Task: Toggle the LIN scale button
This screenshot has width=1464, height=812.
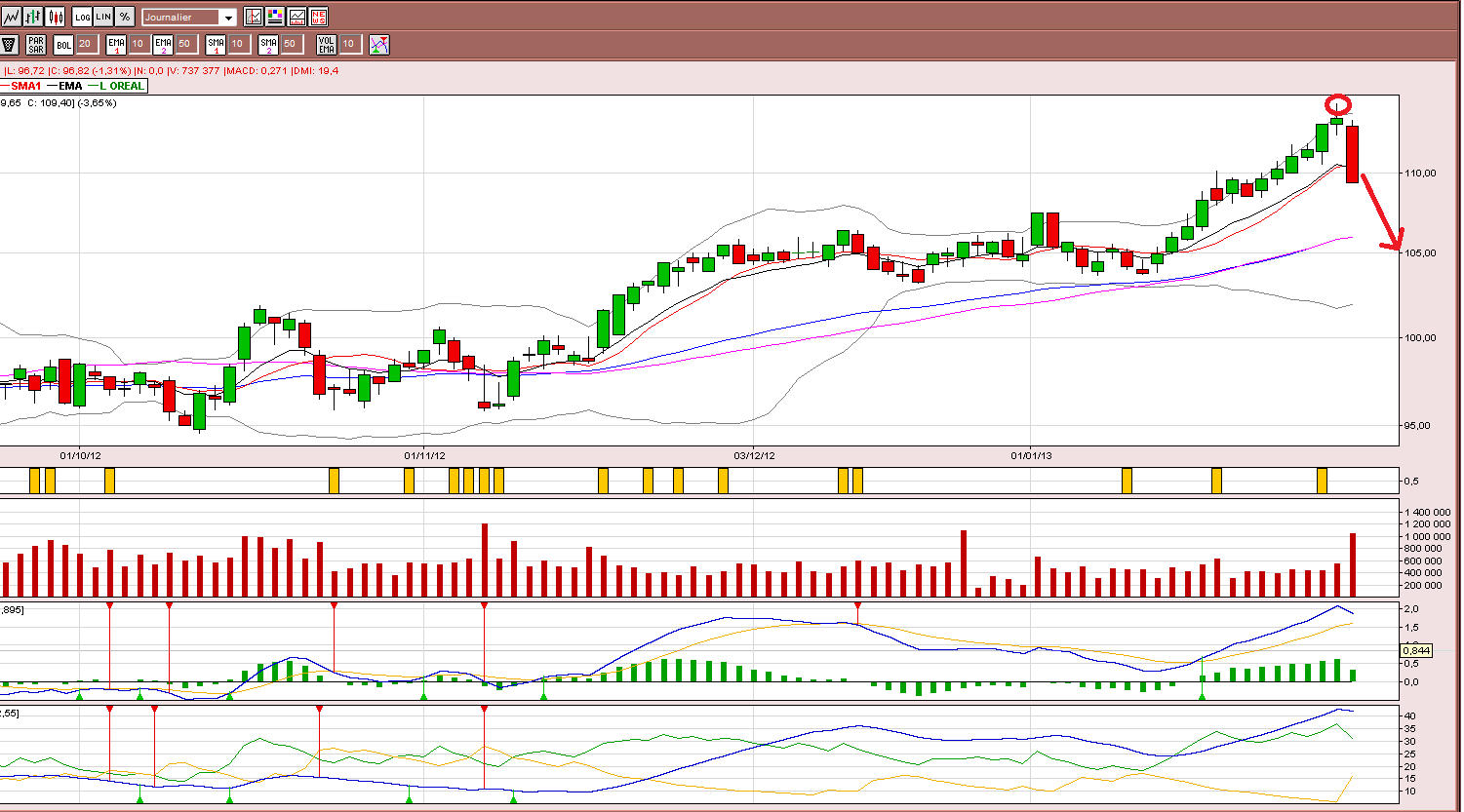Action: point(104,17)
